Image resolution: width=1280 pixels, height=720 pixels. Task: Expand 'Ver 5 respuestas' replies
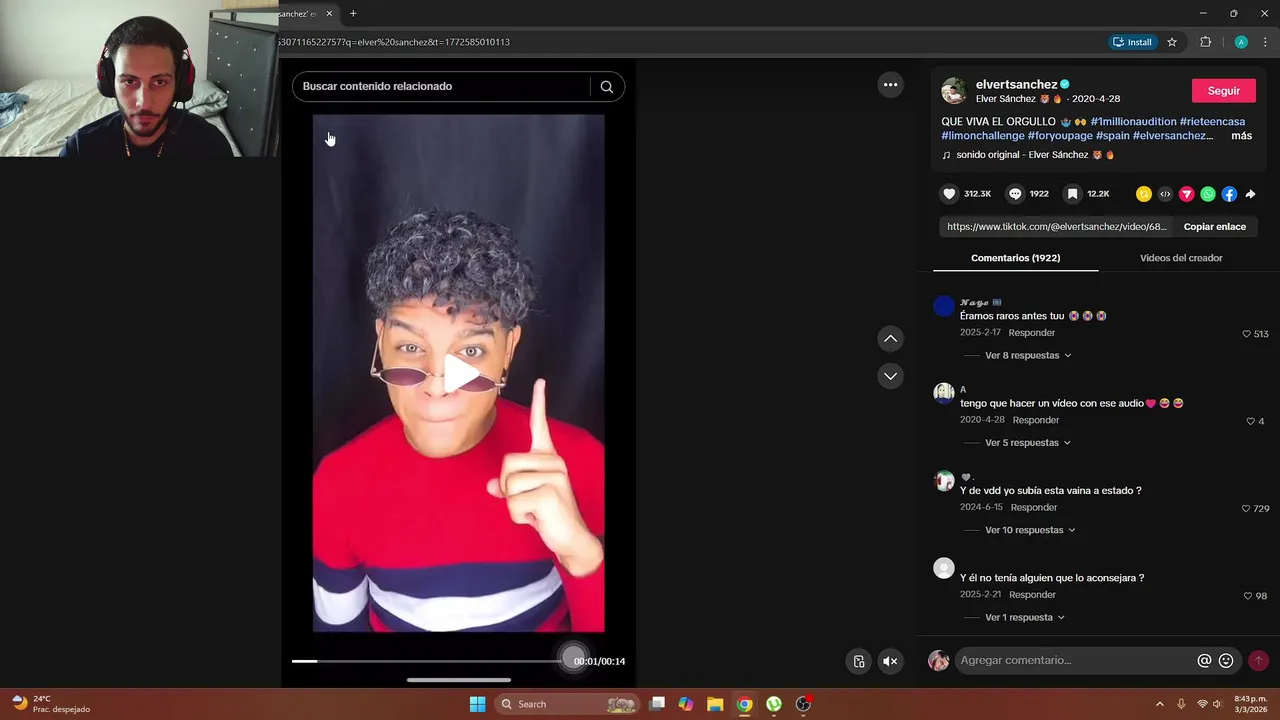1028,443
